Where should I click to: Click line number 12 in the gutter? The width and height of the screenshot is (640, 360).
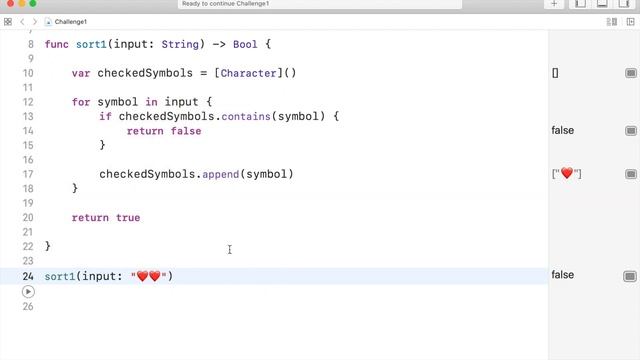pyautogui.click(x=28, y=102)
